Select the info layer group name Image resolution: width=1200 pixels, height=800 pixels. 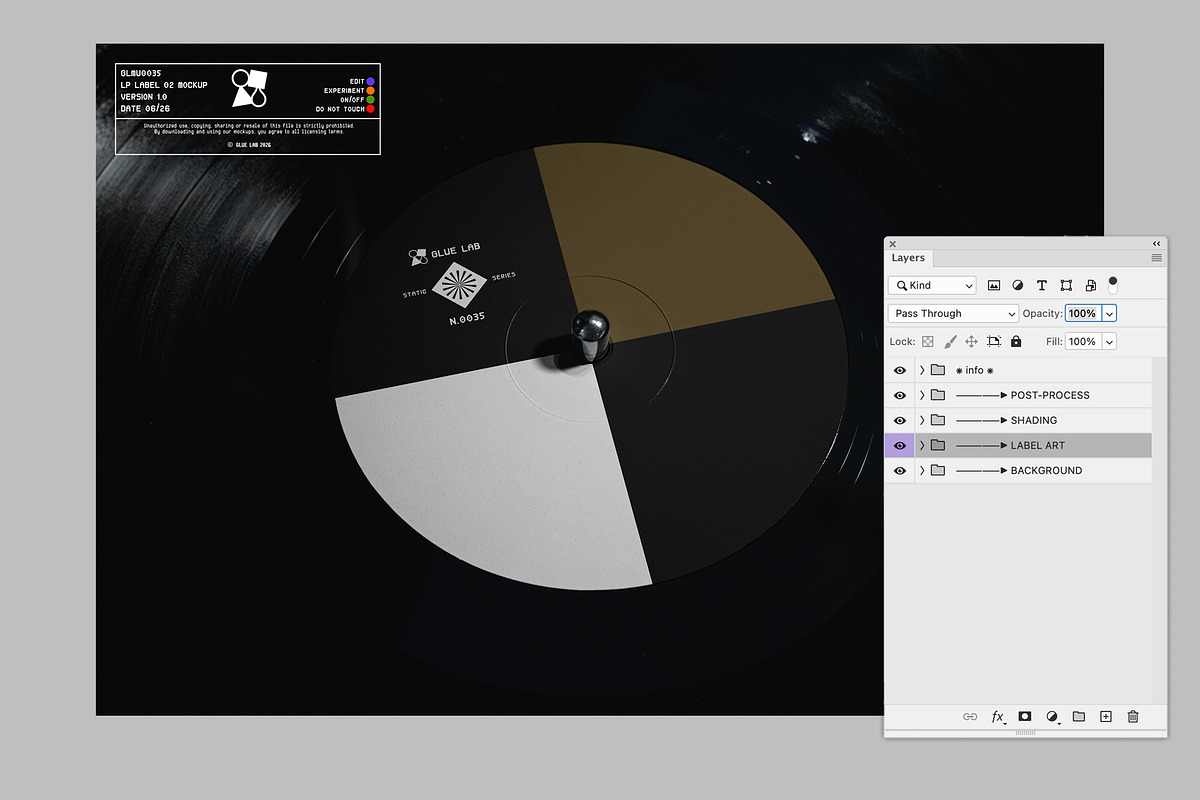(975, 370)
